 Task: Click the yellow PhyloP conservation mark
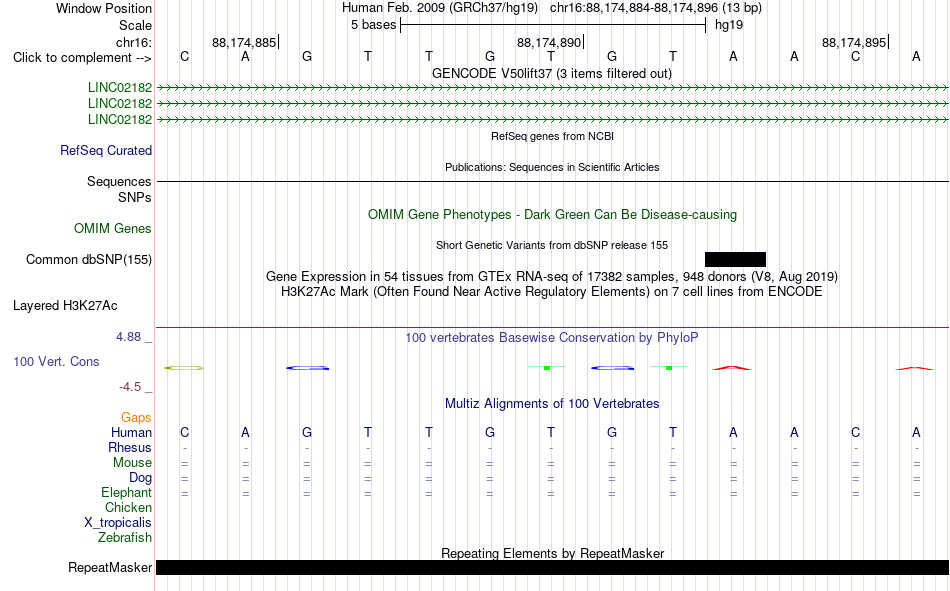point(184,368)
